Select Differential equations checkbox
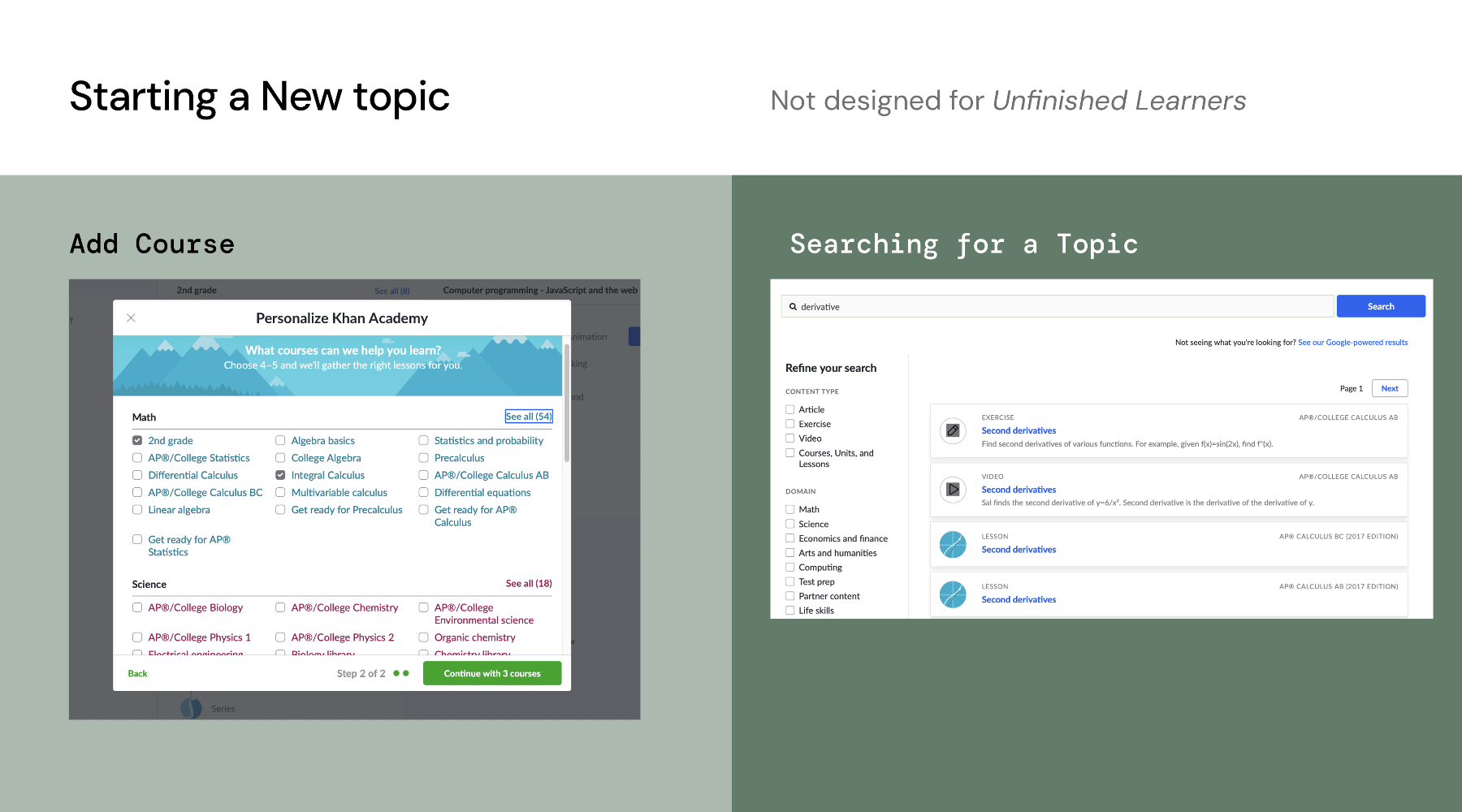Viewport: 1462px width, 812px height. 423,492
